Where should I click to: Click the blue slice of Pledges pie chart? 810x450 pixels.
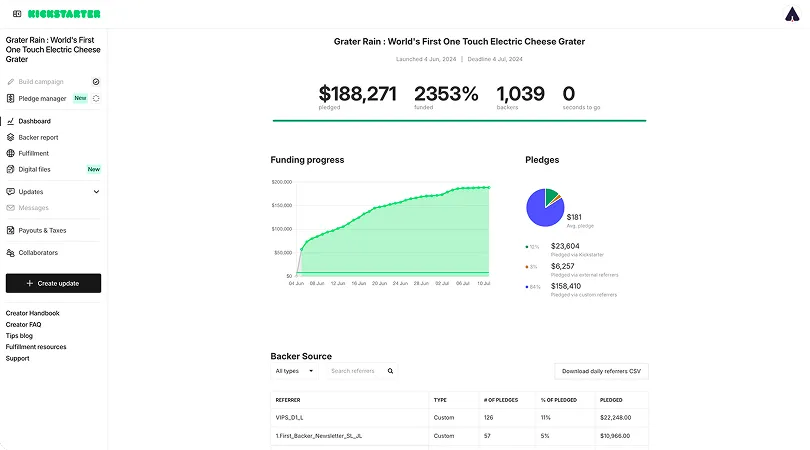(x=540, y=212)
